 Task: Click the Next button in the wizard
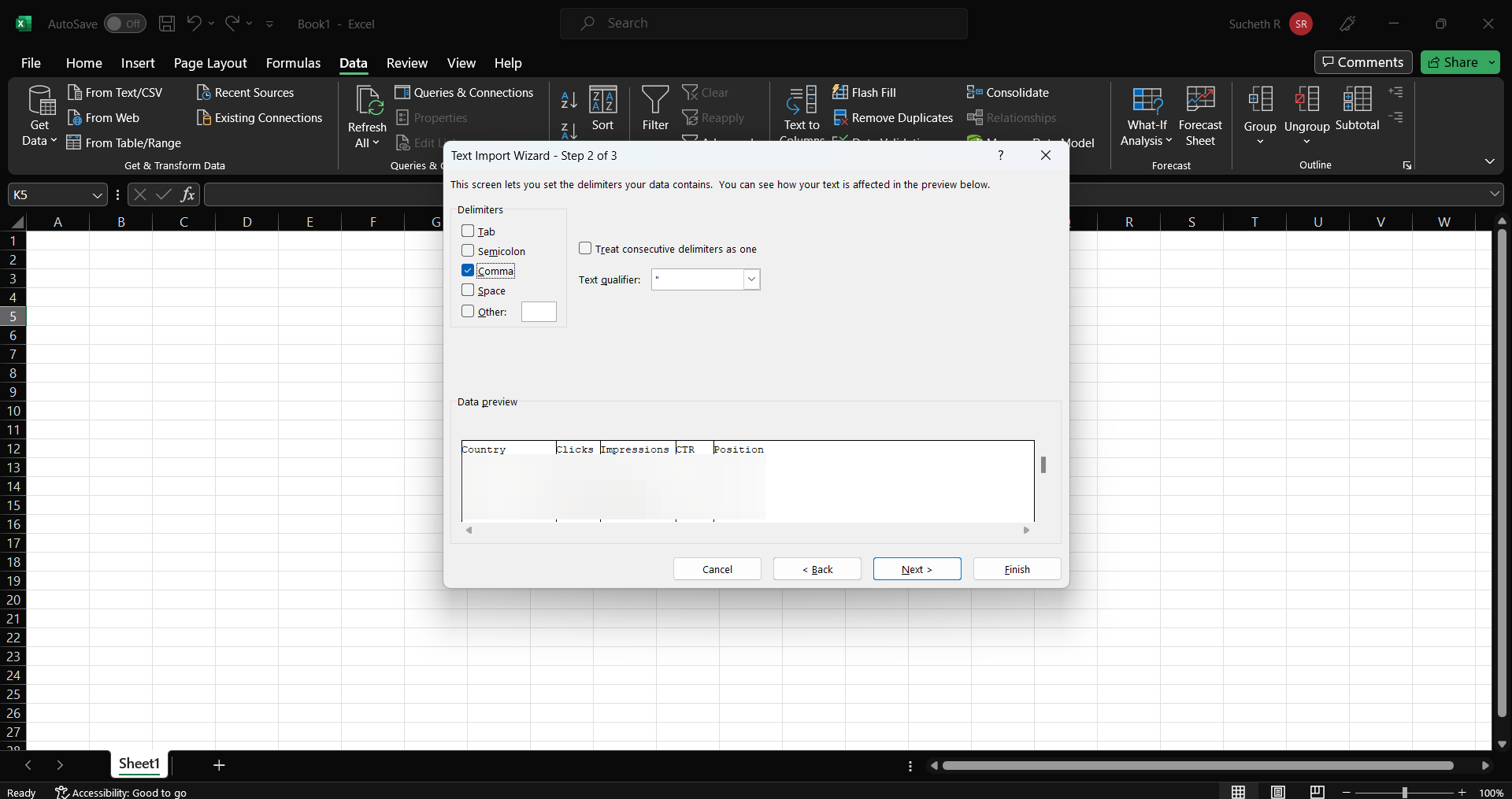[917, 568]
